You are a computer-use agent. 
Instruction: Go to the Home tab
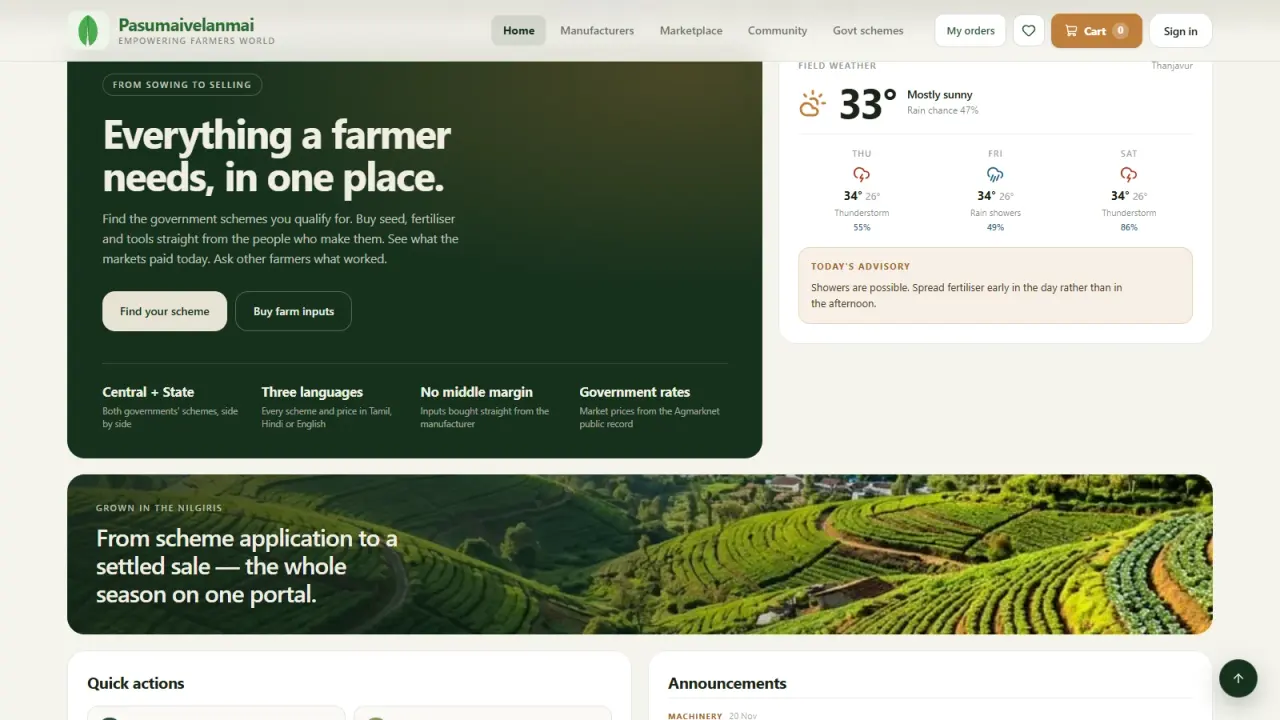click(518, 31)
